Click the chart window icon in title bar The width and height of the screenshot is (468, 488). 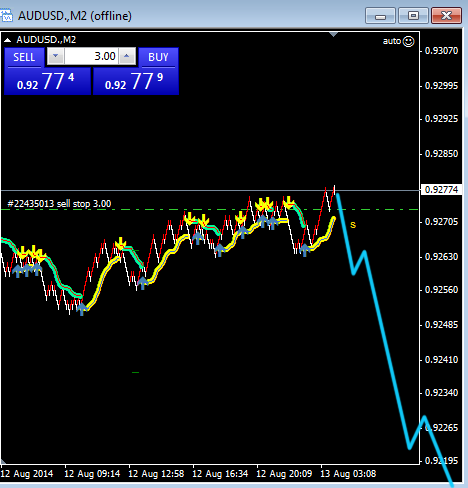(6, 15)
